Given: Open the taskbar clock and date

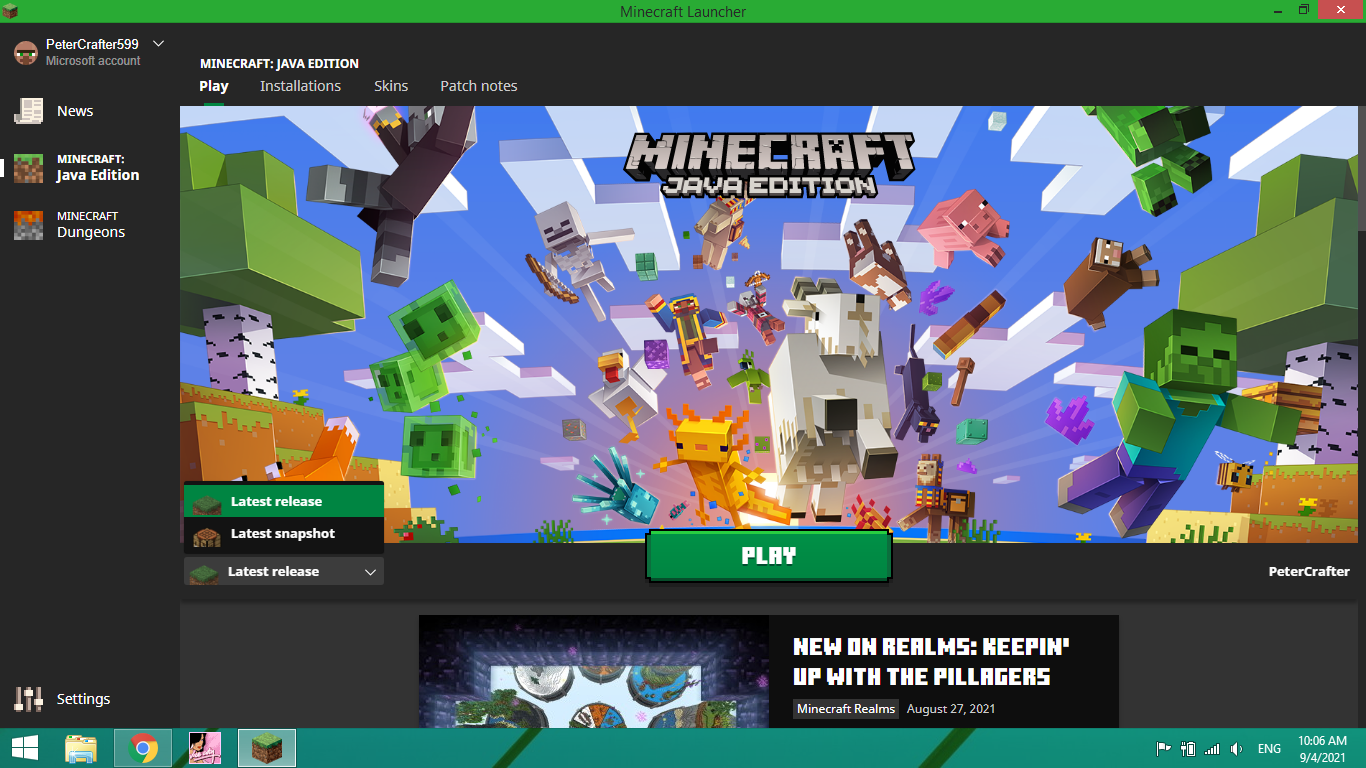Looking at the screenshot, I should [1322, 748].
